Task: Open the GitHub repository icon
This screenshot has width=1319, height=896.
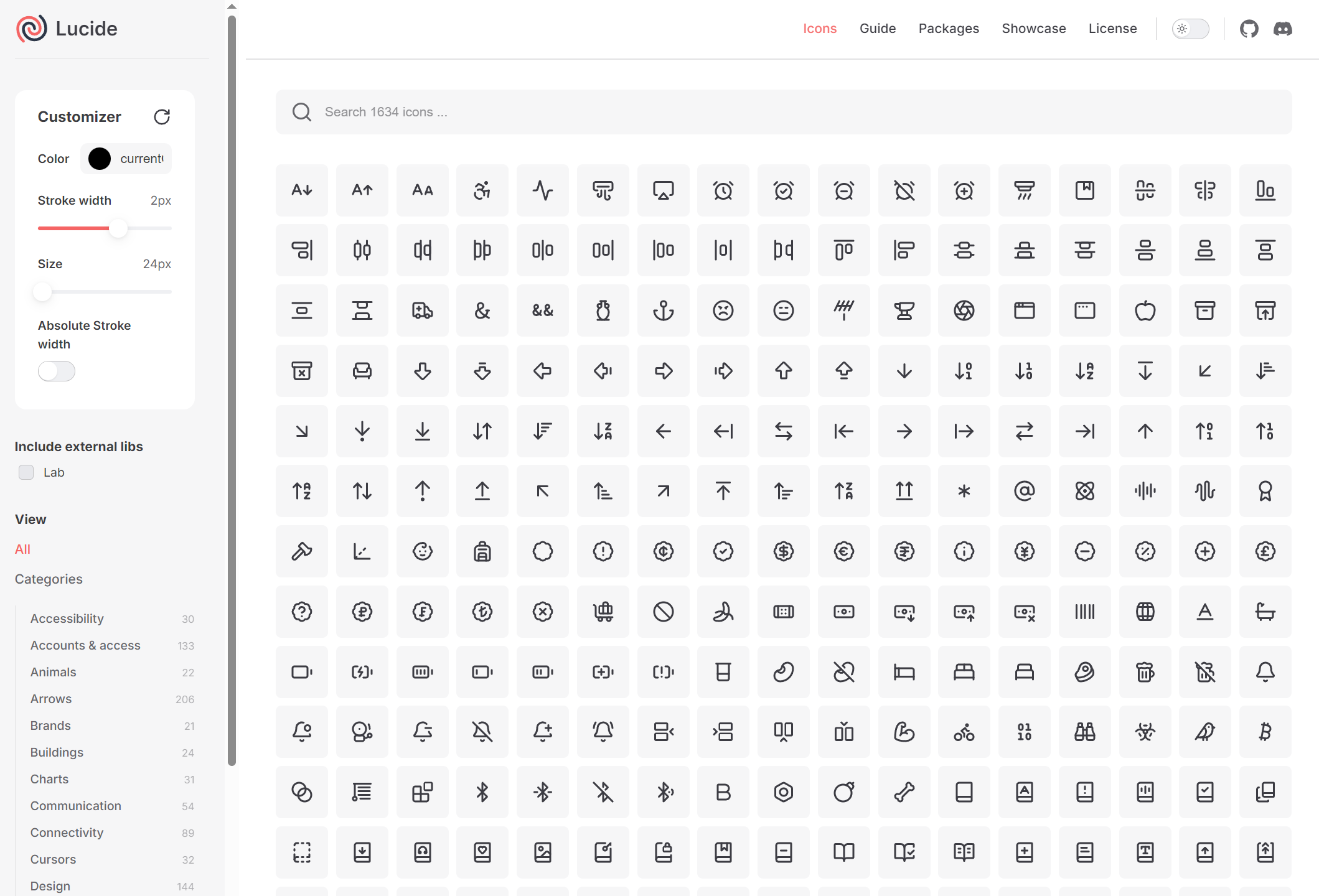Action: [x=1249, y=29]
